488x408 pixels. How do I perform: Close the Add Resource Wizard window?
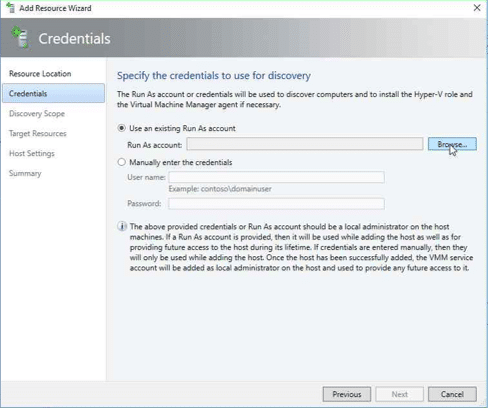point(477,8)
